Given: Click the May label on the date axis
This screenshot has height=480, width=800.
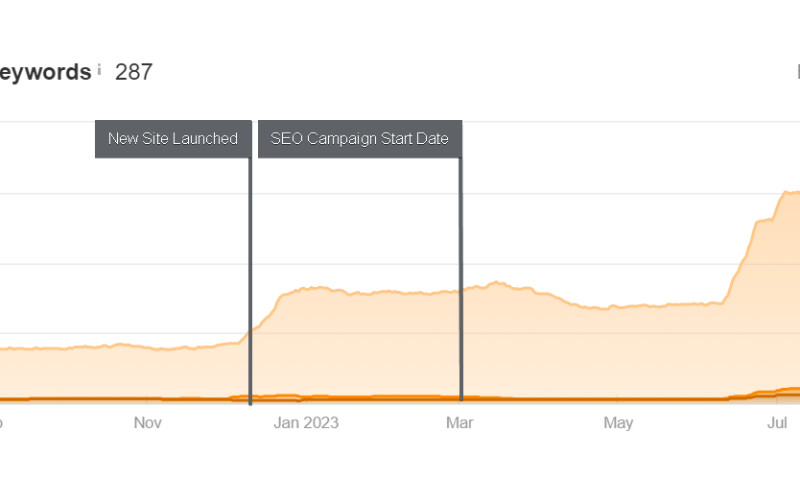Looking at the screenshot, I should click(618, 423).
